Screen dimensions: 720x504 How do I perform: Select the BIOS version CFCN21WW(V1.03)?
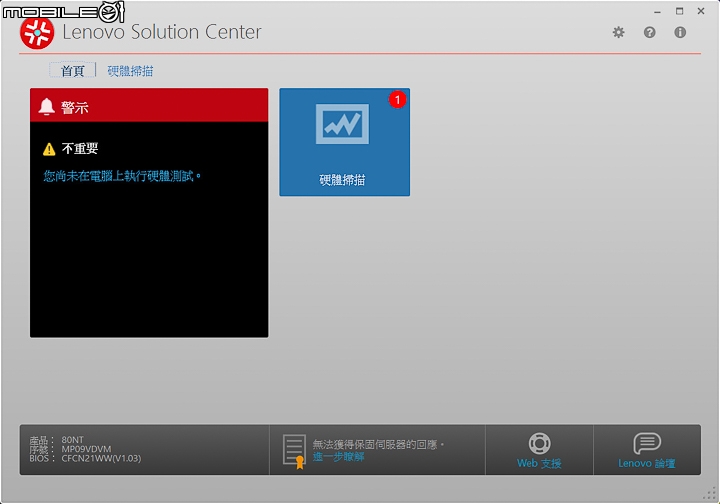(x=101, y=458)
